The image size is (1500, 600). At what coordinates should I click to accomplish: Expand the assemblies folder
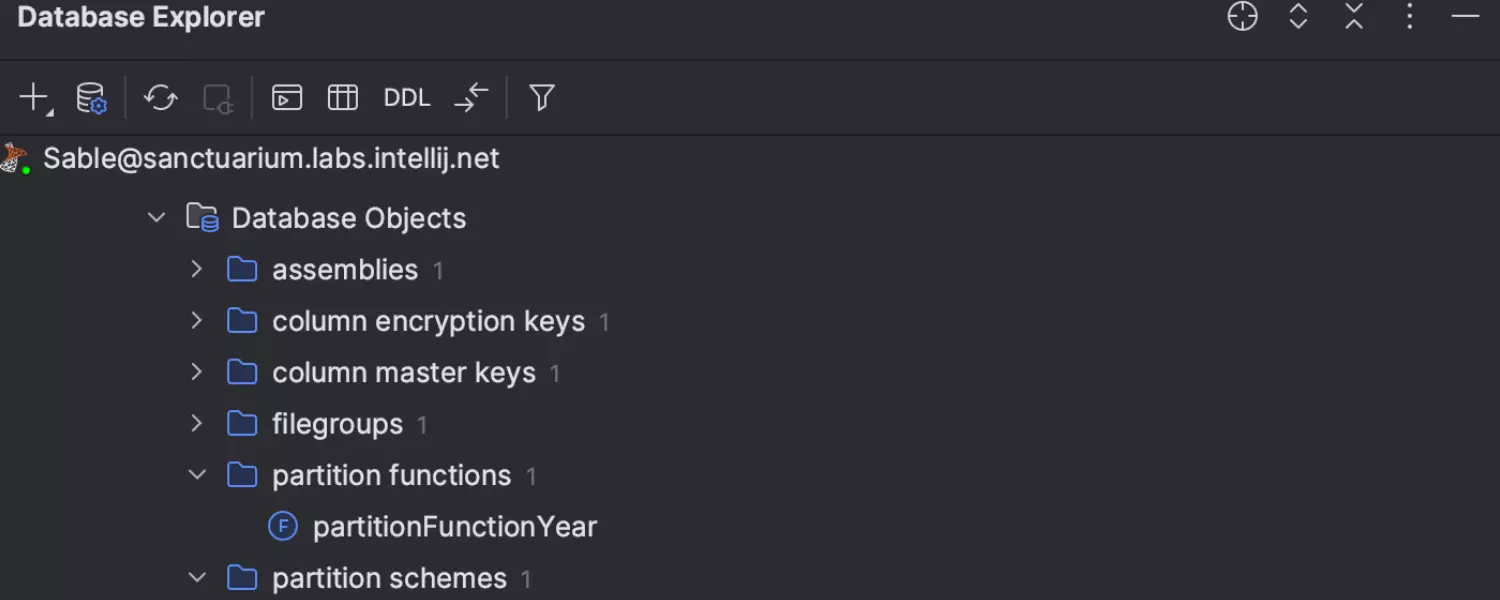(x=197, y=269)
